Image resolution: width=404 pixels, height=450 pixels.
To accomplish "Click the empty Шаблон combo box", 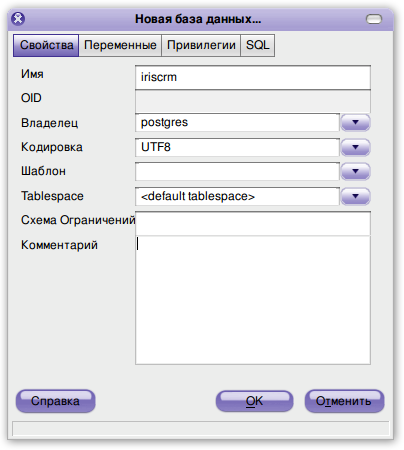I will [x=237, y=171].
